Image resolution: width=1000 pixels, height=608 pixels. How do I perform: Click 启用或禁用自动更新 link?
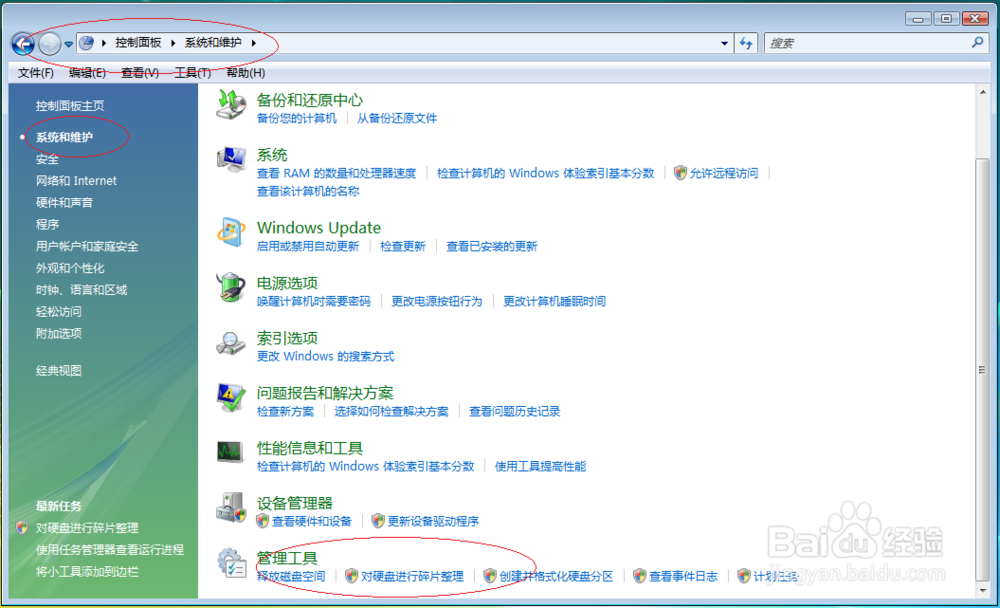(308, 246)
